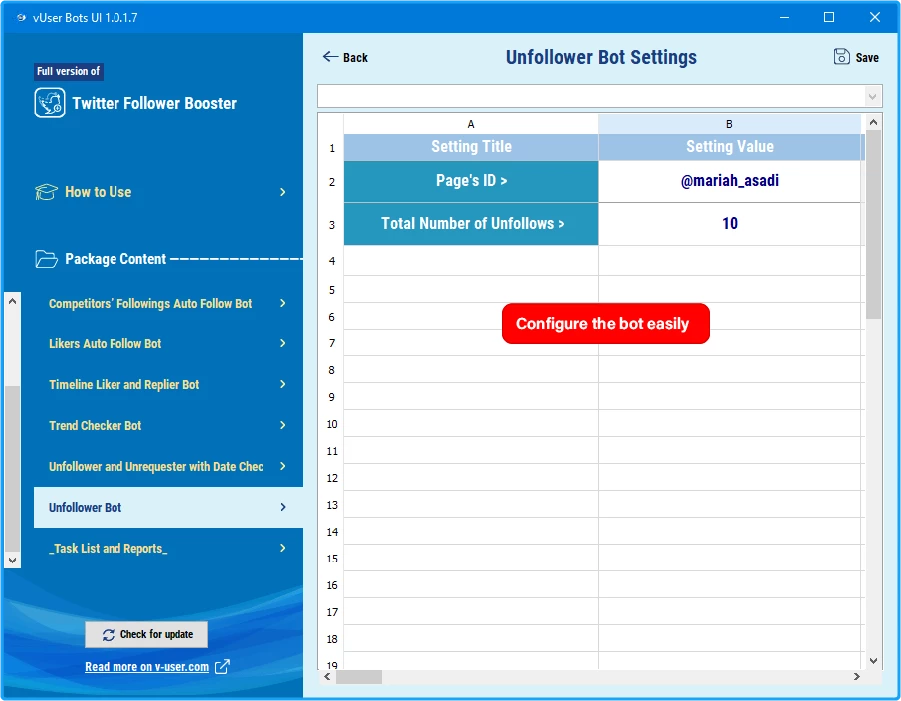Expand Competitors' Followings Auto Follow Bot chevron

[x=283, y=303]
